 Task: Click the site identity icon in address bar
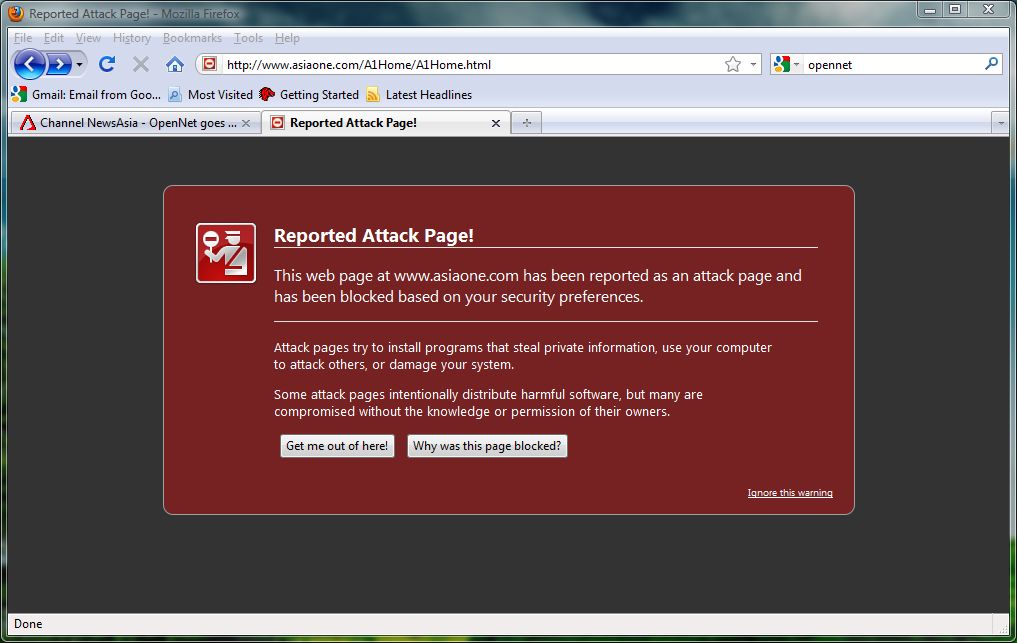[x=209, y=64]
